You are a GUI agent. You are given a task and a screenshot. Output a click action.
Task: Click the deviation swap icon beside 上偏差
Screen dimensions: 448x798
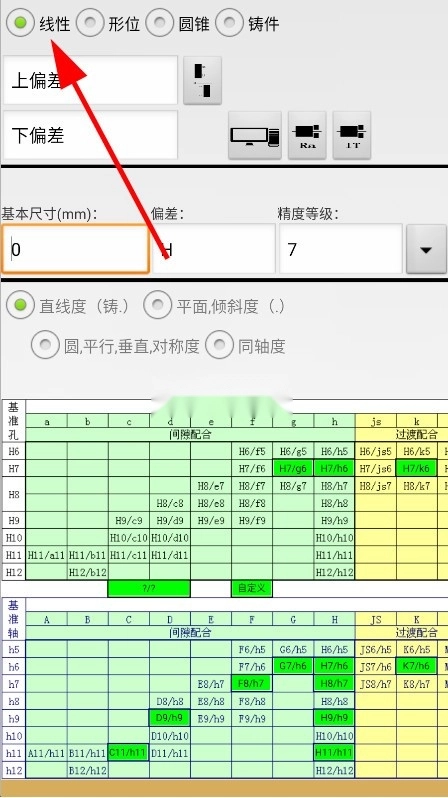pos(202,80)
